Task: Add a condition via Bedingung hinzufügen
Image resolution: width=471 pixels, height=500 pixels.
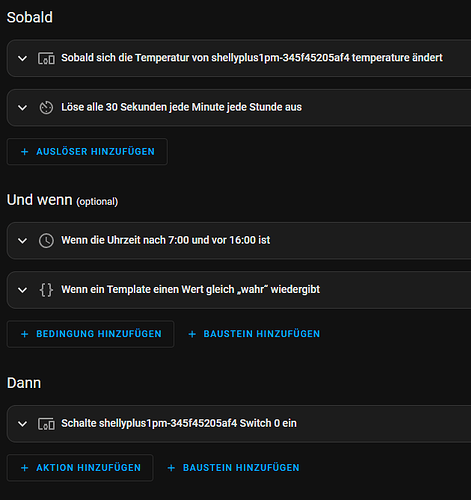Action: coord(90,334)
